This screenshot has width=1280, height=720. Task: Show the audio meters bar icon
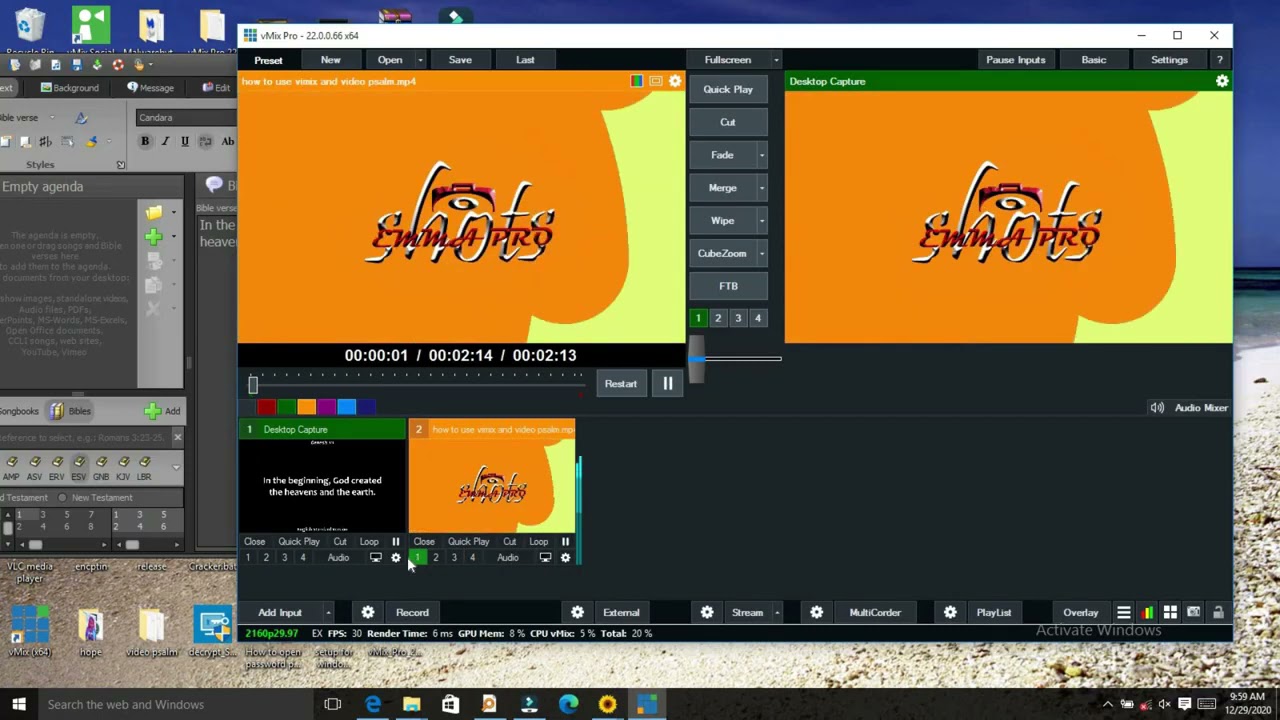click(x=1147, y=613)
